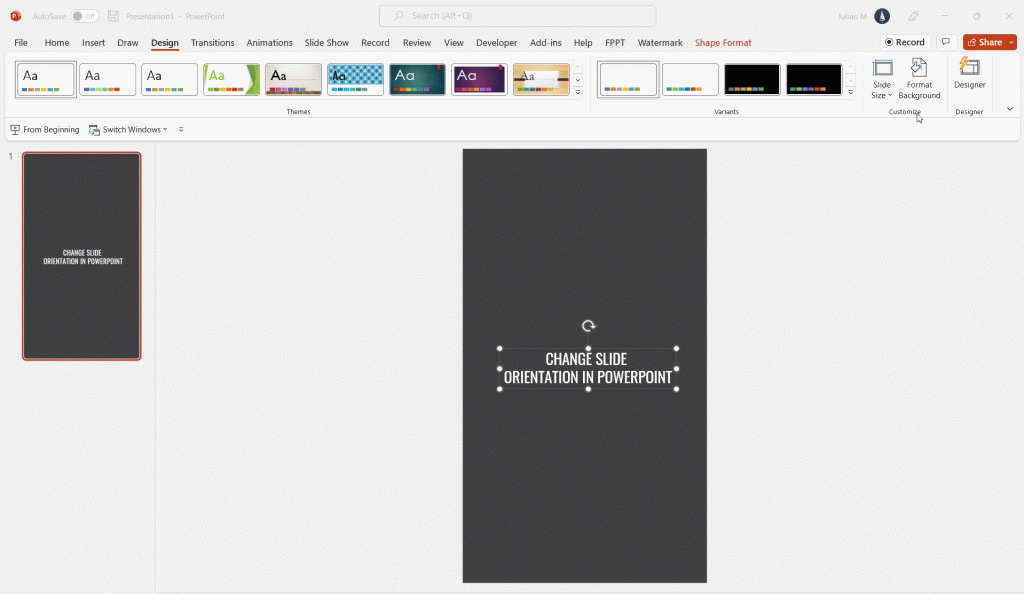The height and width of the screenshot is (594, 1024).
Task: Open the Watermark tab
Action: coord(660,42)
